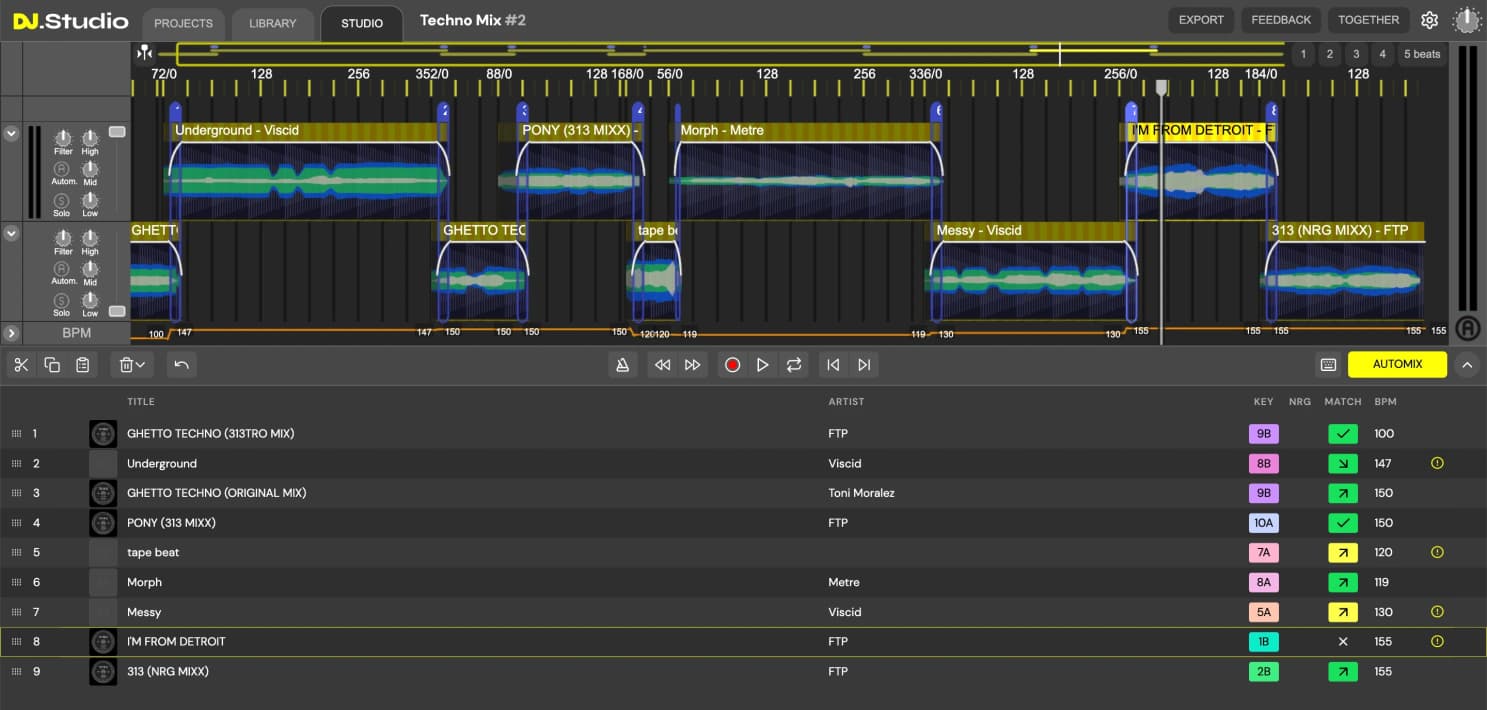
Task: Click the undo arrow icon
Action: (x=181, y=365)
